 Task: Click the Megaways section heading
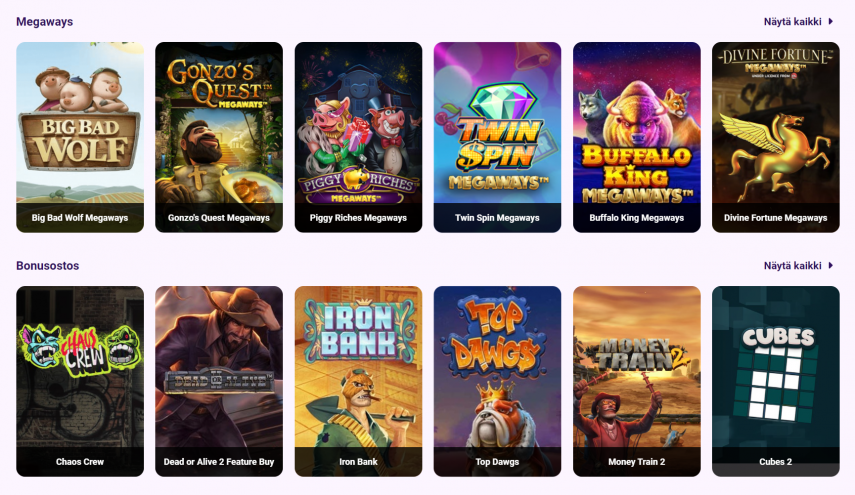click(x=45, y=22)
